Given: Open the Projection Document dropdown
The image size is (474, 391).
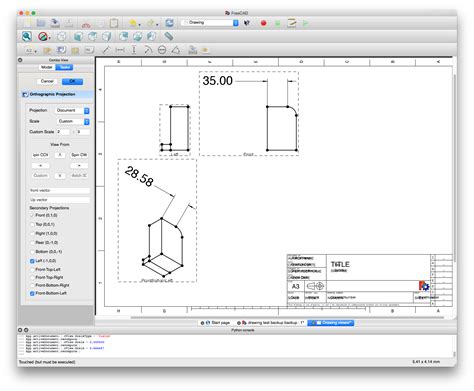Looking at the screenshot, I should [x=73, y=110].
